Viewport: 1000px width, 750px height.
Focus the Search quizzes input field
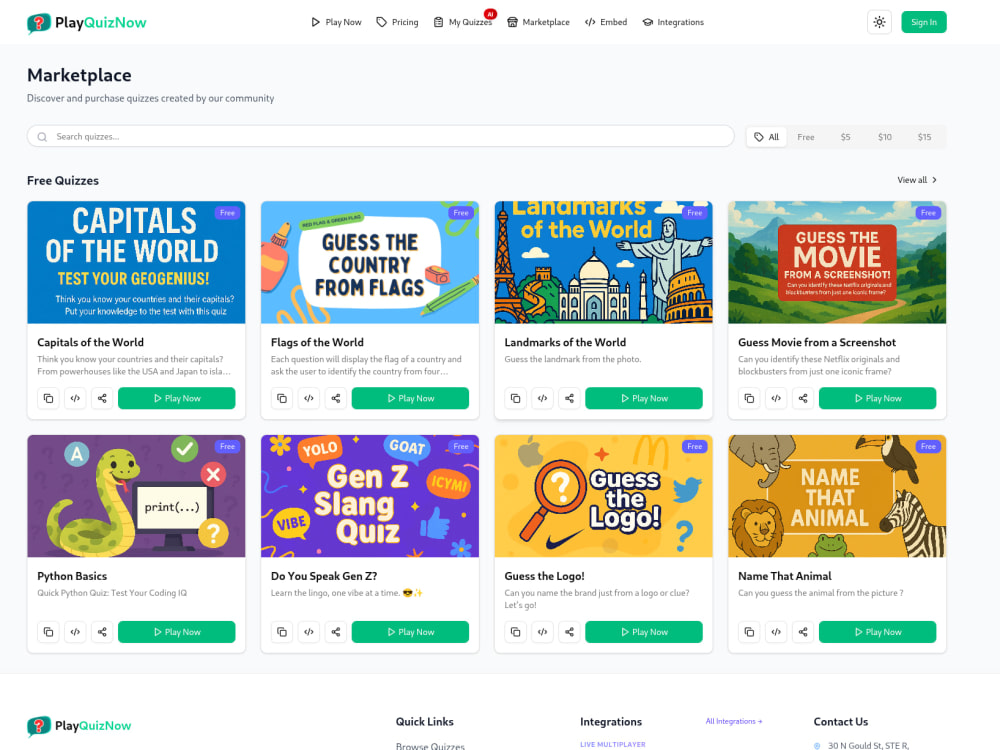[x=380, y=136]
